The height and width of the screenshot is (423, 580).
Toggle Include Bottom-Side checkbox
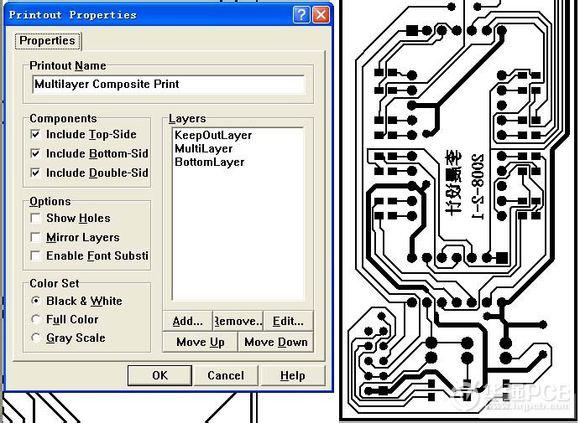(x=36, y=153)
